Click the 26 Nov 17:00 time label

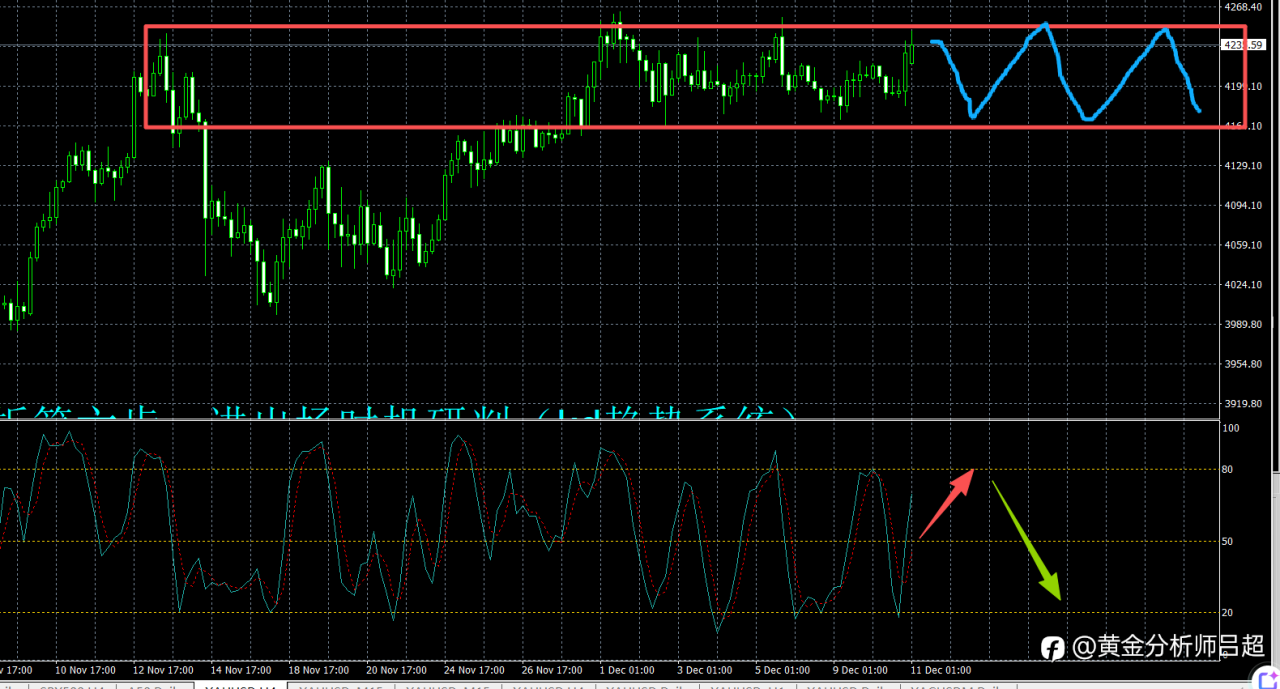(553, 670)
